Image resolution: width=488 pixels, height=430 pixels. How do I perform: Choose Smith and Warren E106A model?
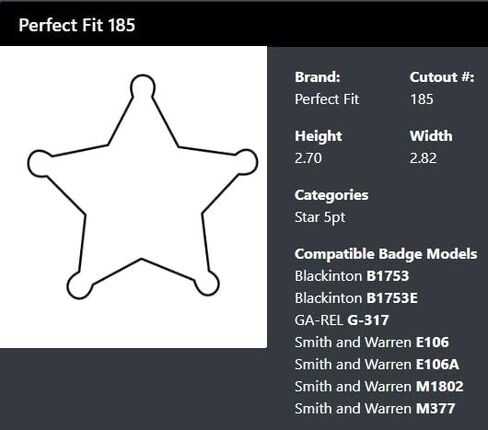[x=377, y=364]
